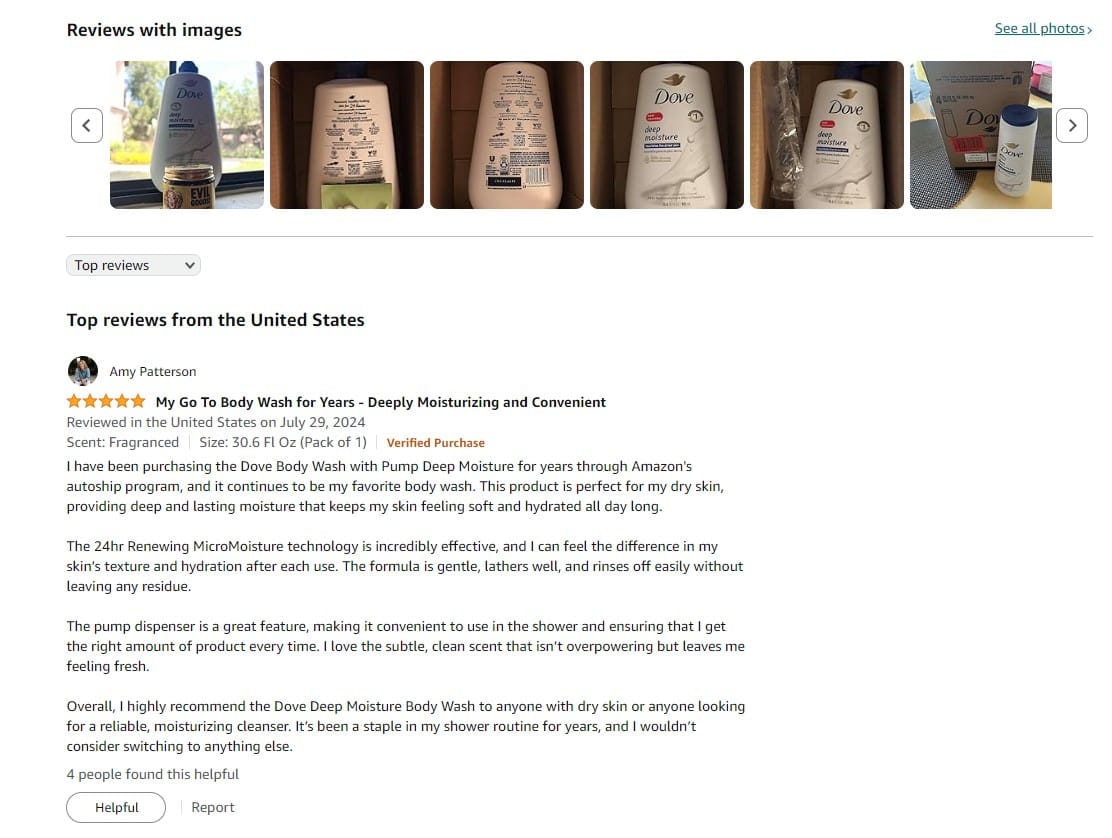The height and width of the screenshot is (838, 1112).
Task: Go to previous review images arrow
Action: pyautogui.click(x=87, y=125)
